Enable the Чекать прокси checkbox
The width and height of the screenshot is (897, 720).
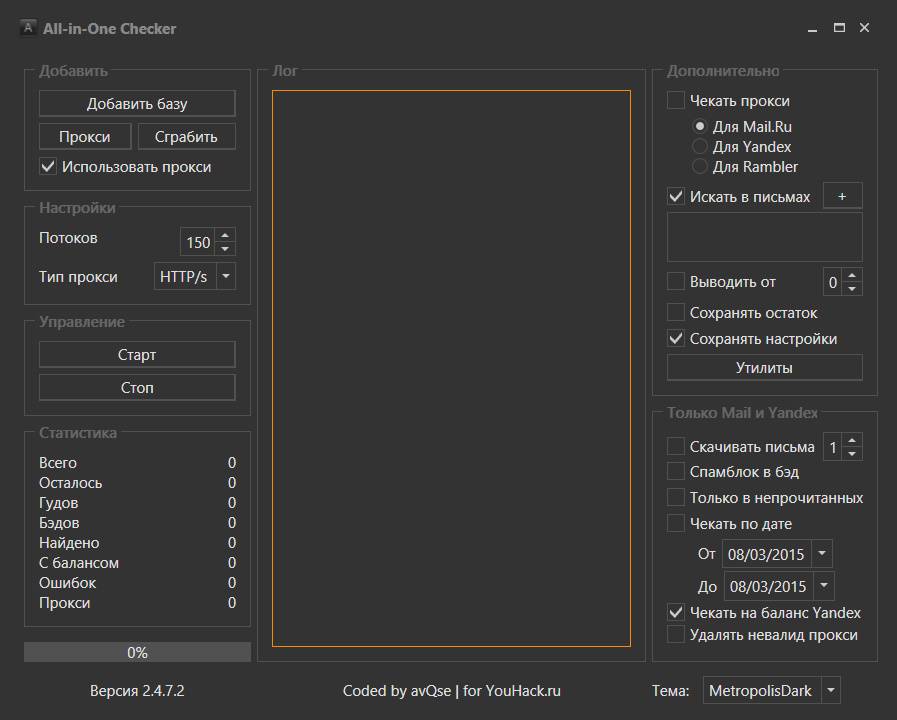pos(676,101)
